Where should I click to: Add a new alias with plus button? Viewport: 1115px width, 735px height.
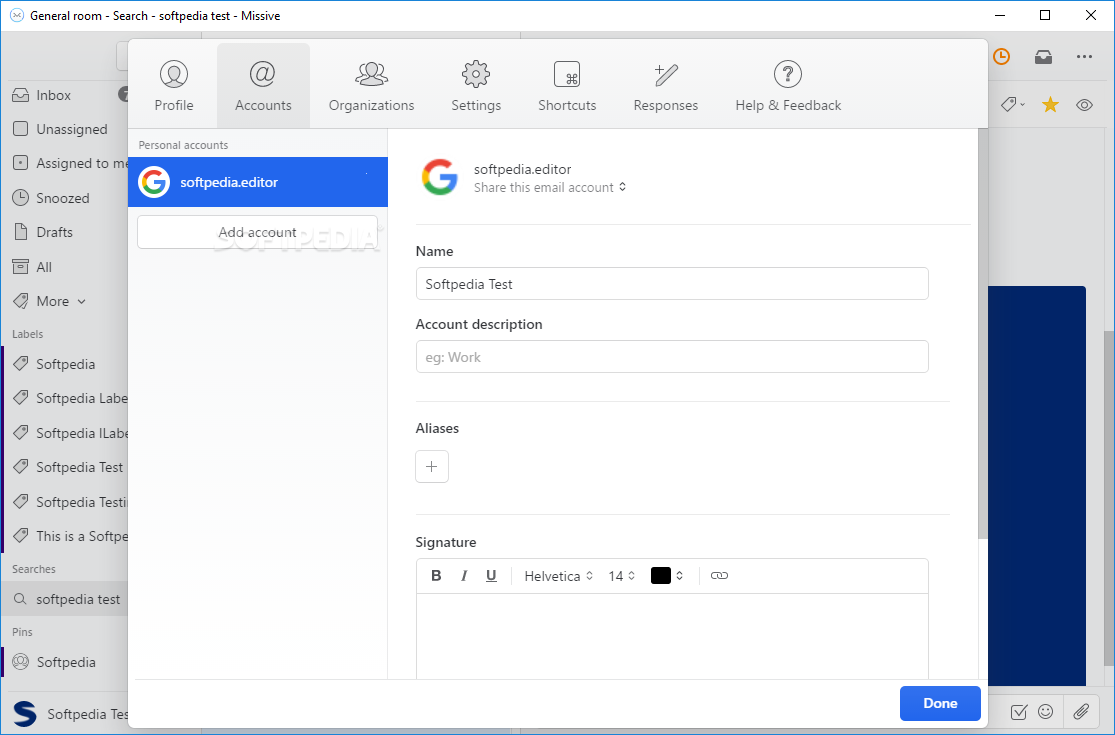pos(432,466)
